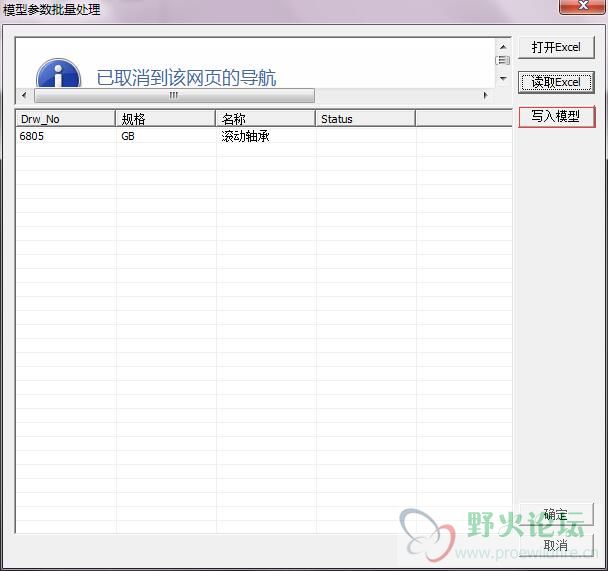Click the 读取Excel button
Image resolution: width=608 pixels, height=571 pixels.
(x=556, y=82)
